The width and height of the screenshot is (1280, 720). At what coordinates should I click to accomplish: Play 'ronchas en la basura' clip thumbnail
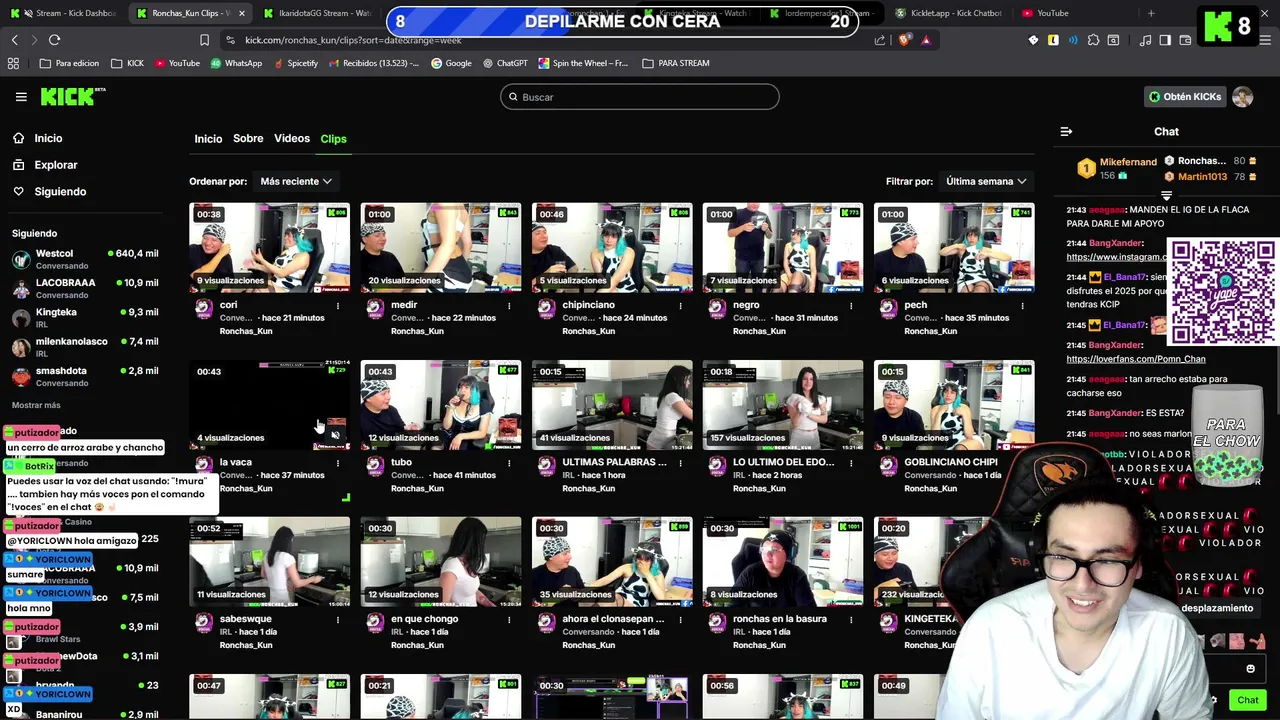click(x=783, y=562)
